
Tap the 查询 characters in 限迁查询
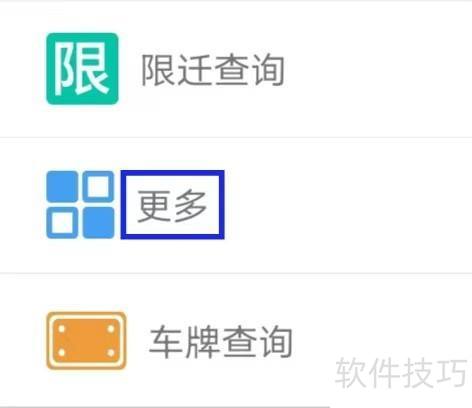(x=249, y=70)
